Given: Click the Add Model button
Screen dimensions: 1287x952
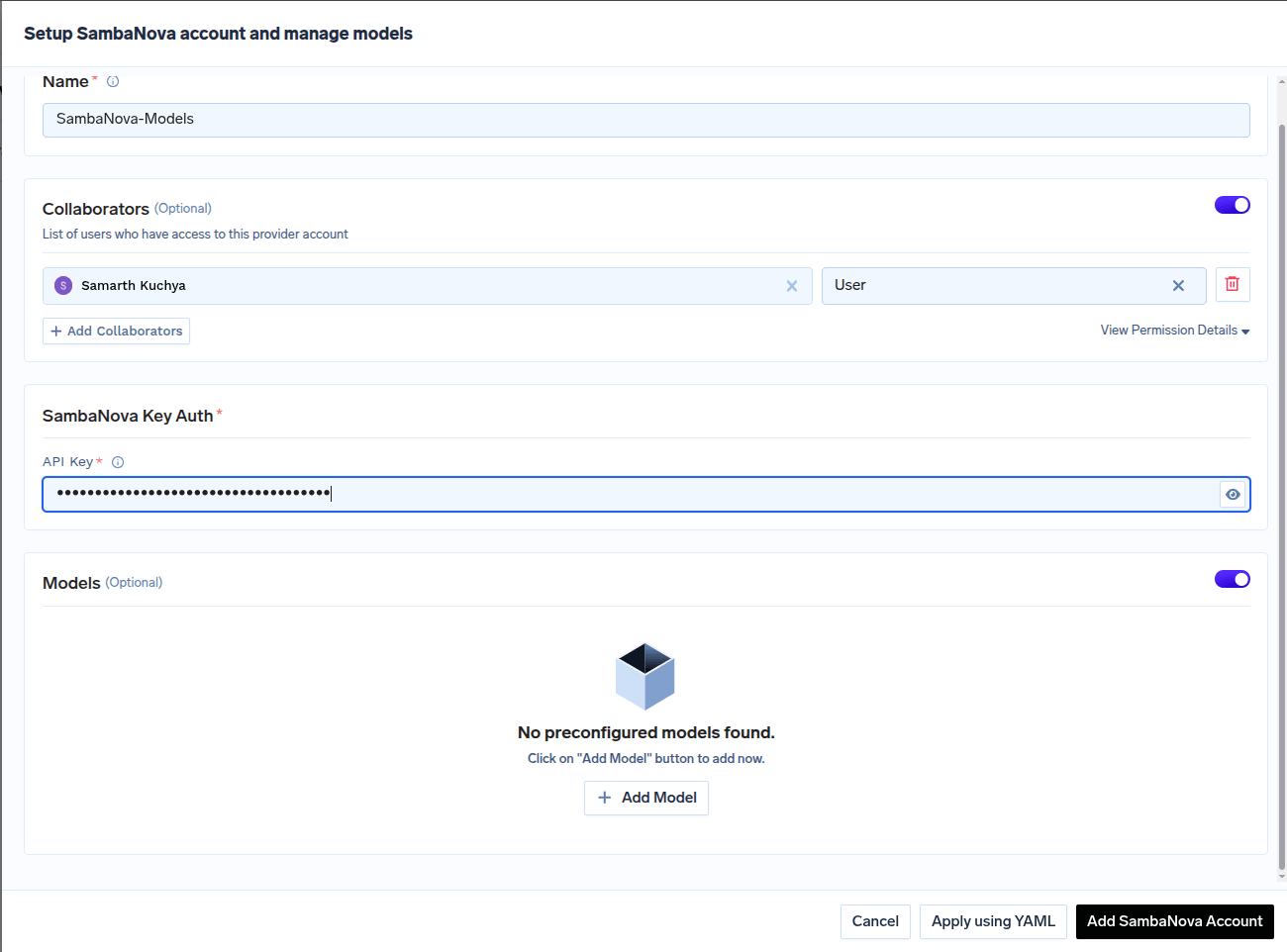Looking at the screenshot, I should (x=646, y=798).
